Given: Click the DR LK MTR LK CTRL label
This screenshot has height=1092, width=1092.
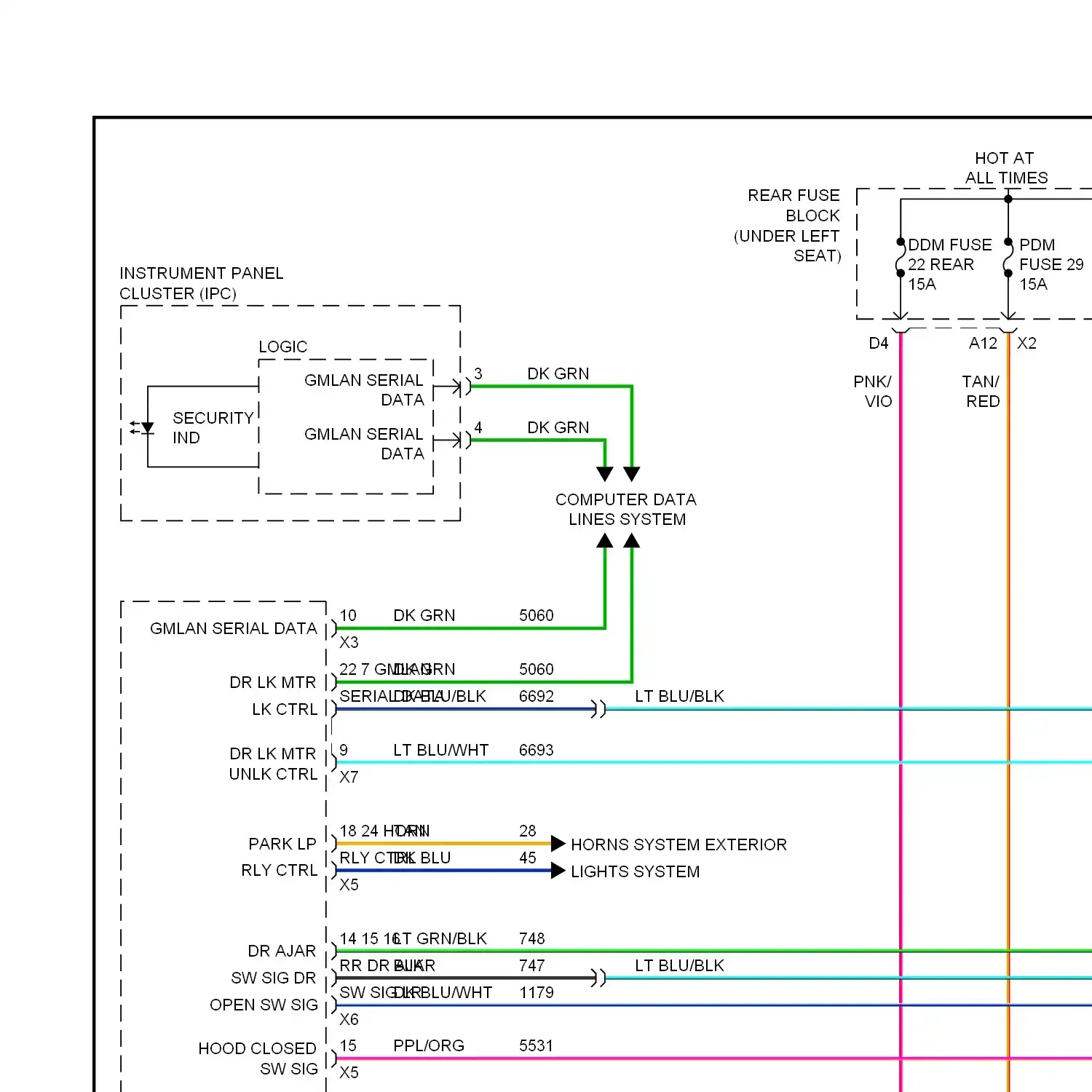Looking at the screenshot, I should point(273,695).
